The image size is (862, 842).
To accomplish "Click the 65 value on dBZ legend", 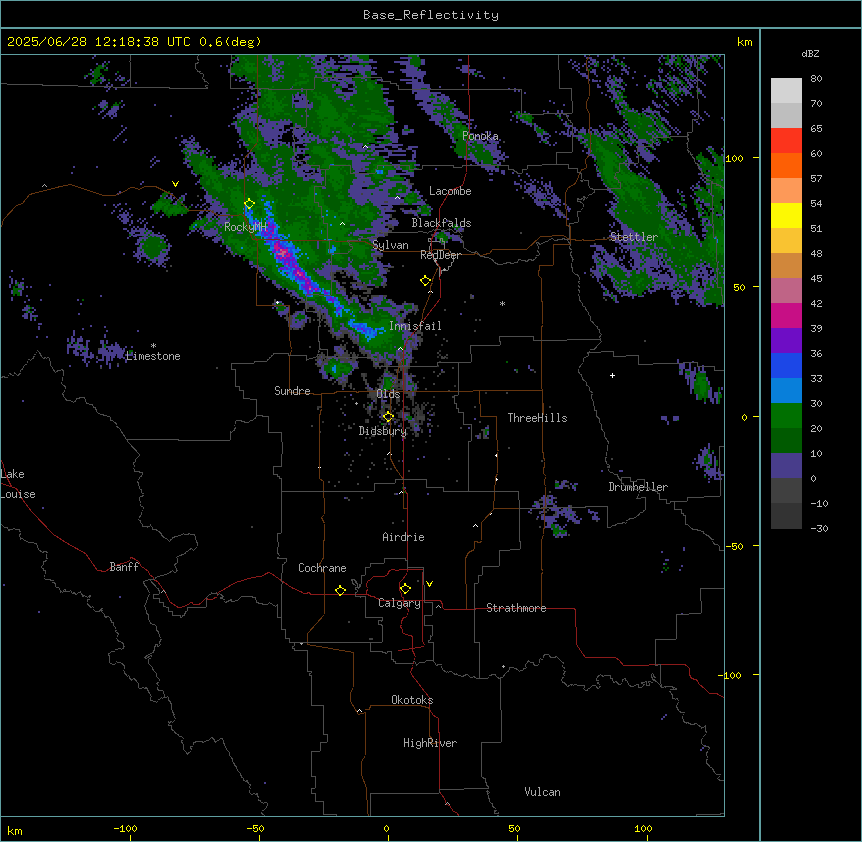I will point(816,129).
